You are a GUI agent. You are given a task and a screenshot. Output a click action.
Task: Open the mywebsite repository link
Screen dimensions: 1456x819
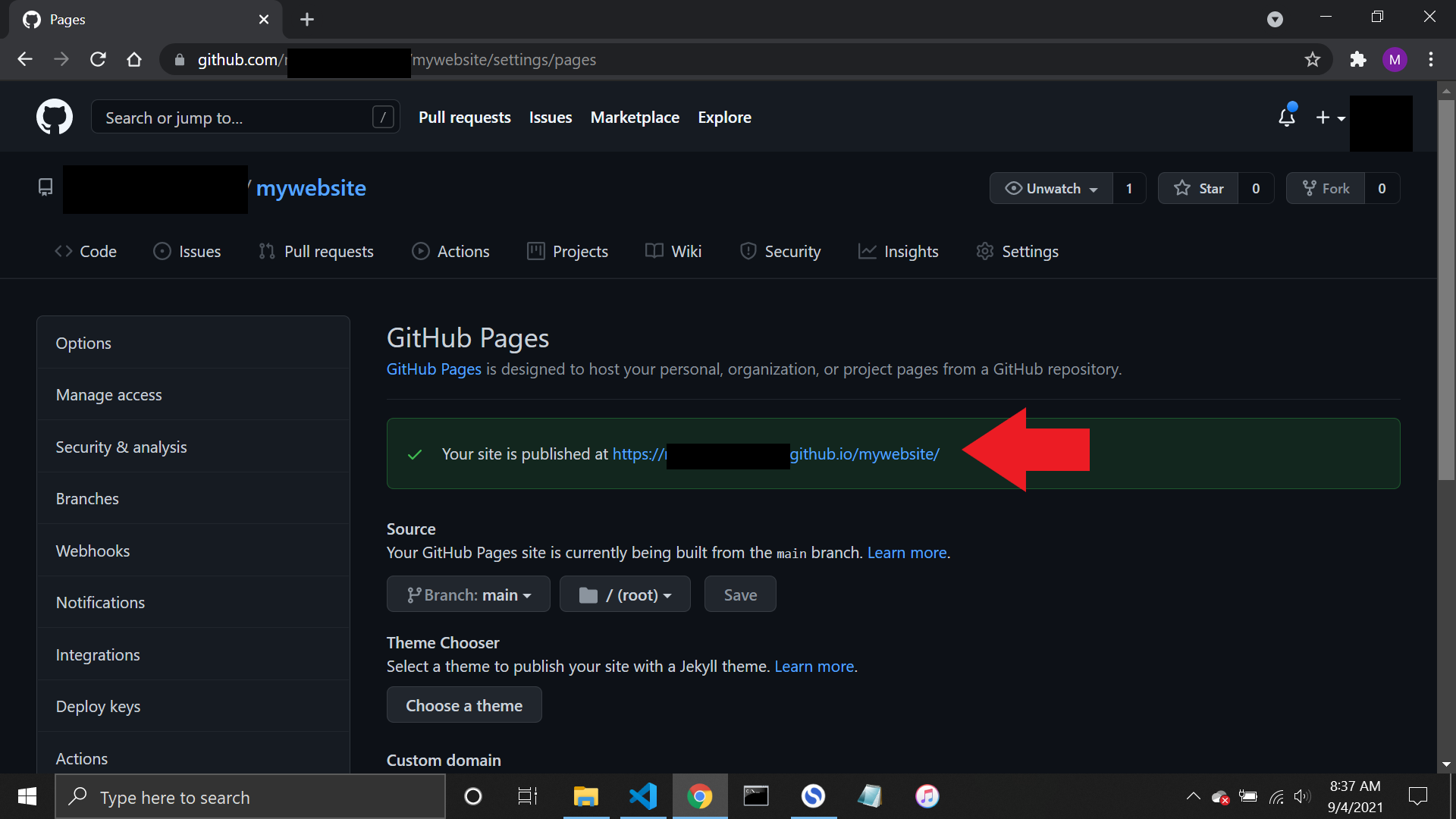pyautogui.click(x=311, y=188)
